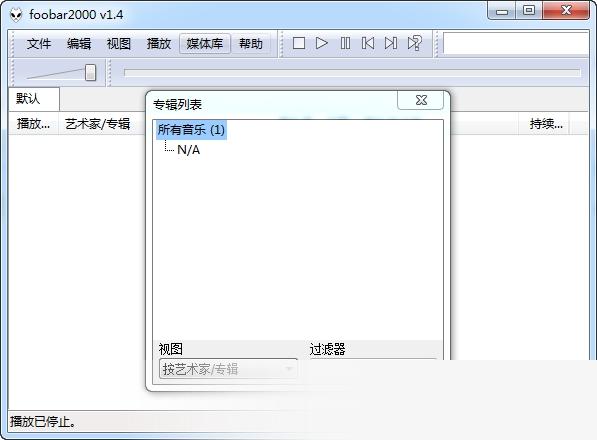Open the 播放 menu

[159, 44]
